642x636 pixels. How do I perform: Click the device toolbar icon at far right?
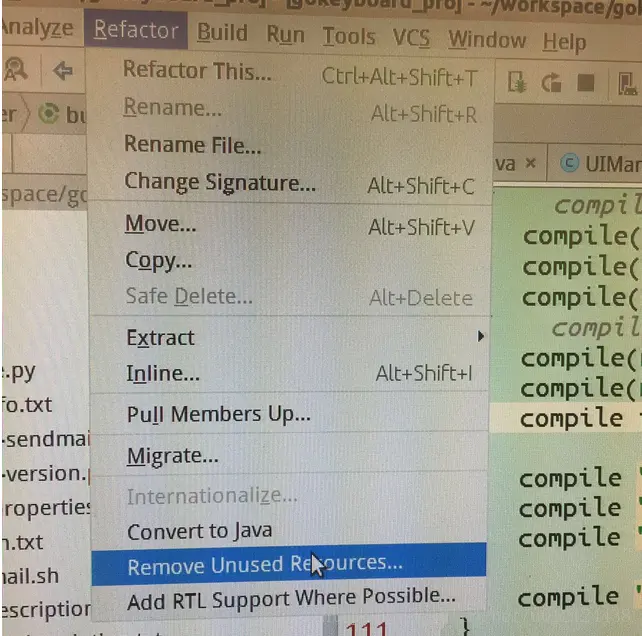(x=627, y=84)
